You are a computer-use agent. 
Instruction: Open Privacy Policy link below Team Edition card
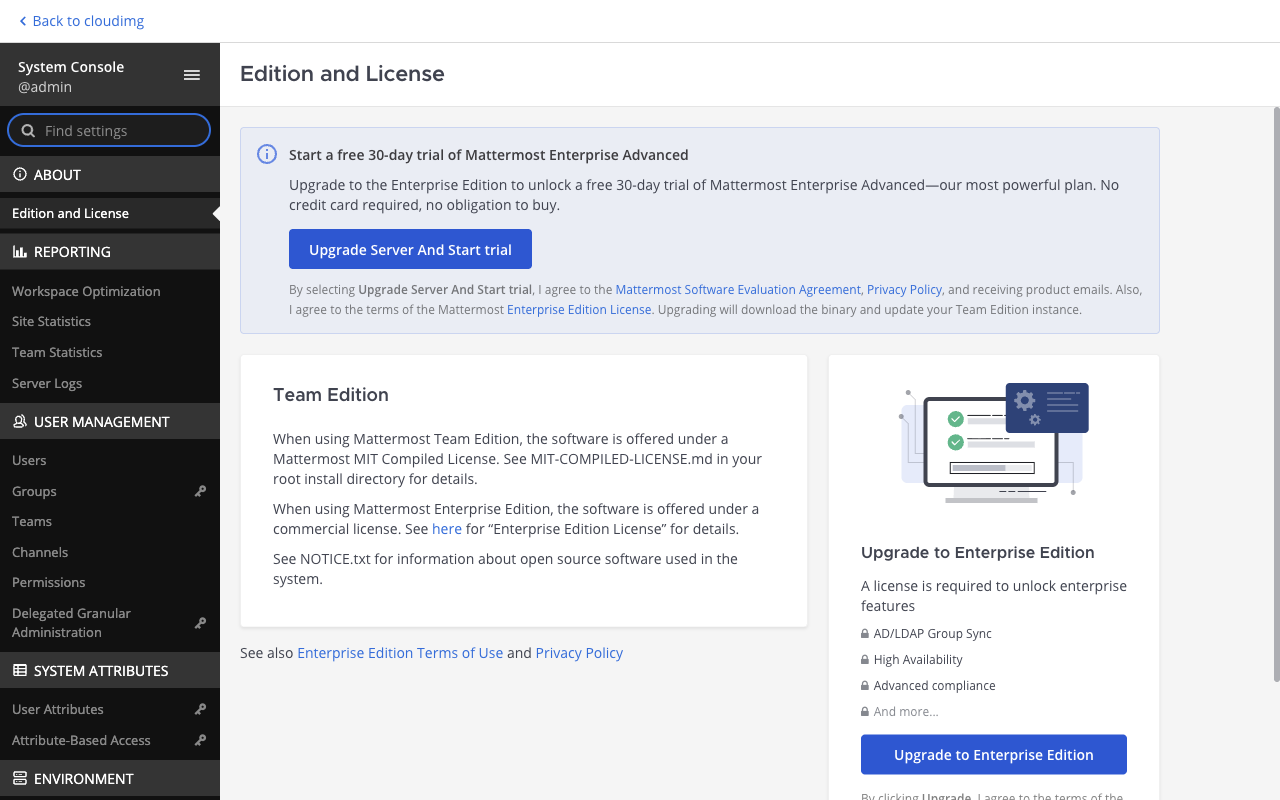pos(579,653)
